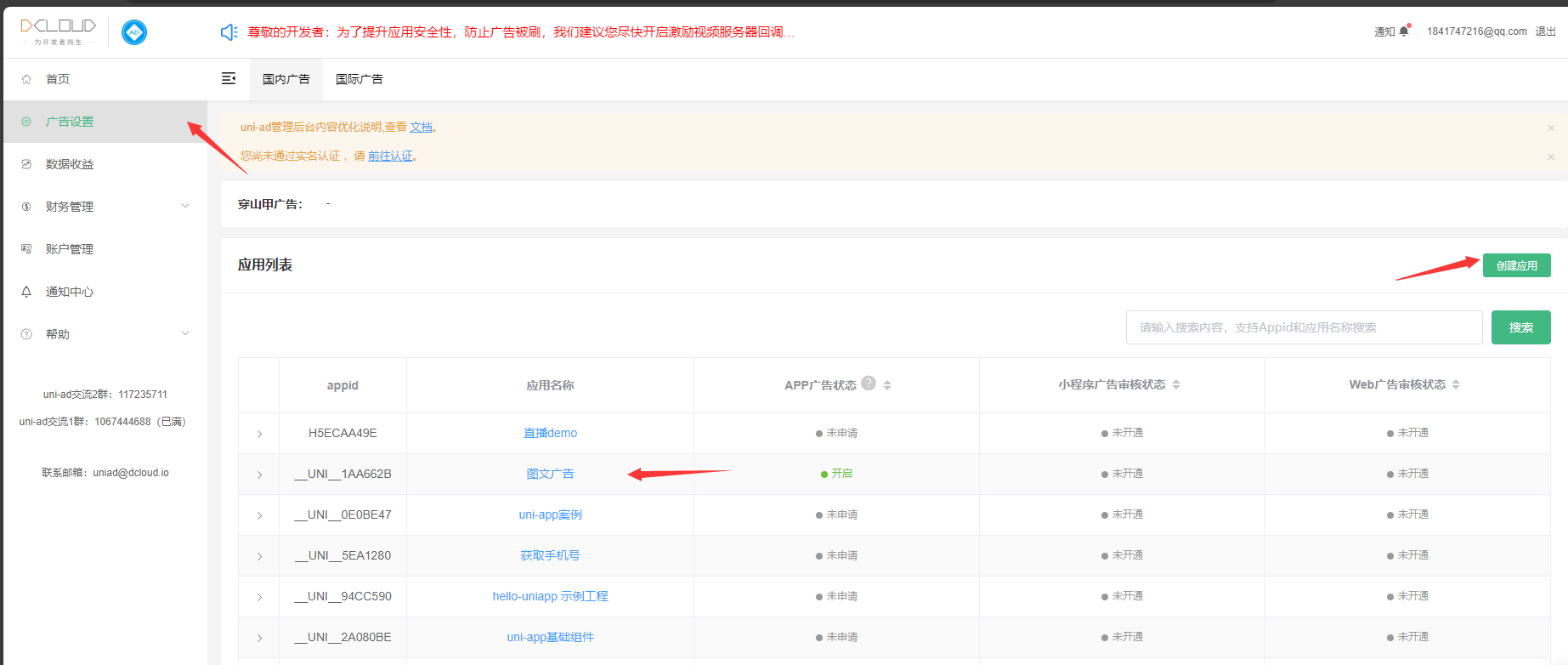Open 通知中心 in the sidebar
This screenshot has height=665, width=1568.
click(x=105, y=292)
